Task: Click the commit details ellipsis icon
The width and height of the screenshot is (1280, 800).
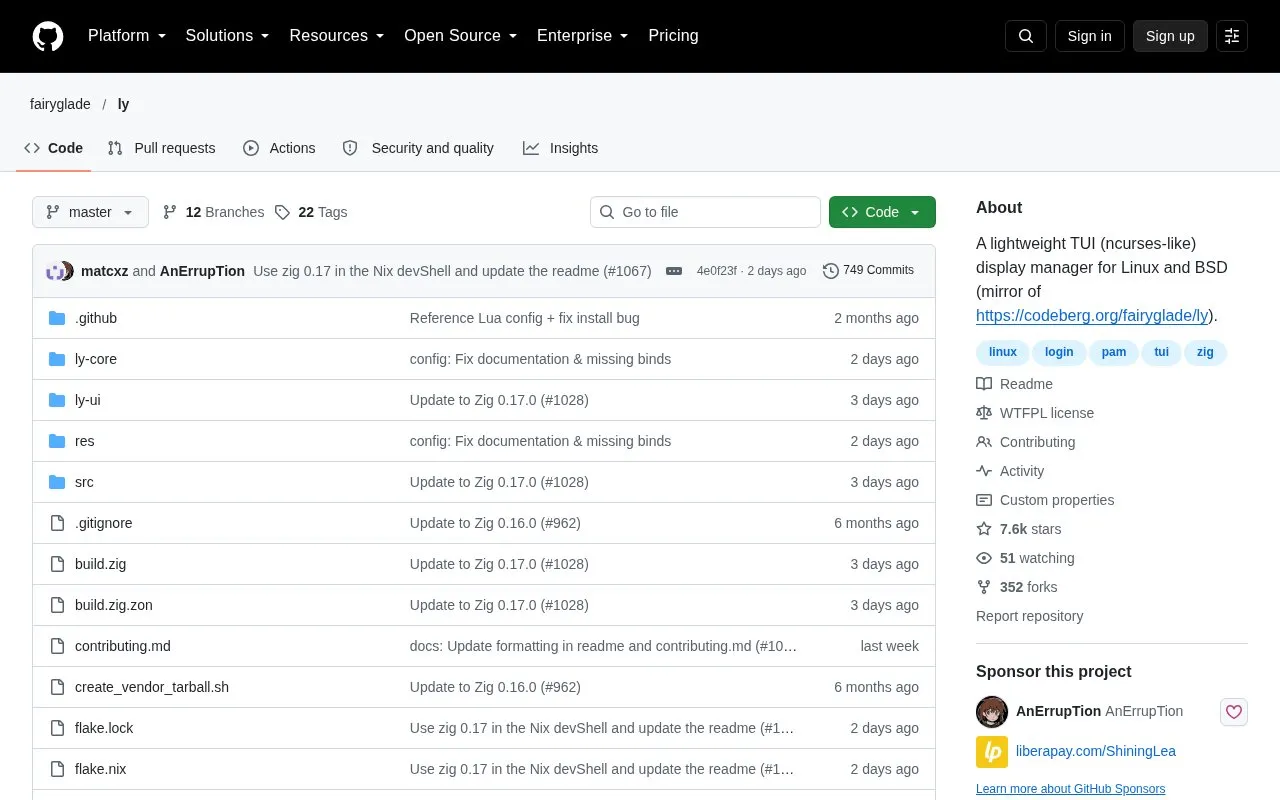Action: pyautogui.click(x=674, y=271)
